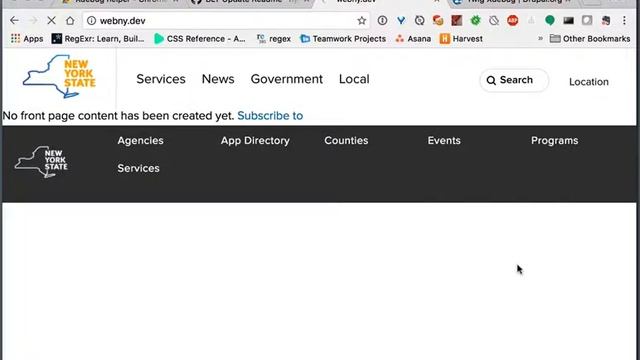This screenshot has height=360, width=640.
Task: Click the Search button
Action: (514, 80)
